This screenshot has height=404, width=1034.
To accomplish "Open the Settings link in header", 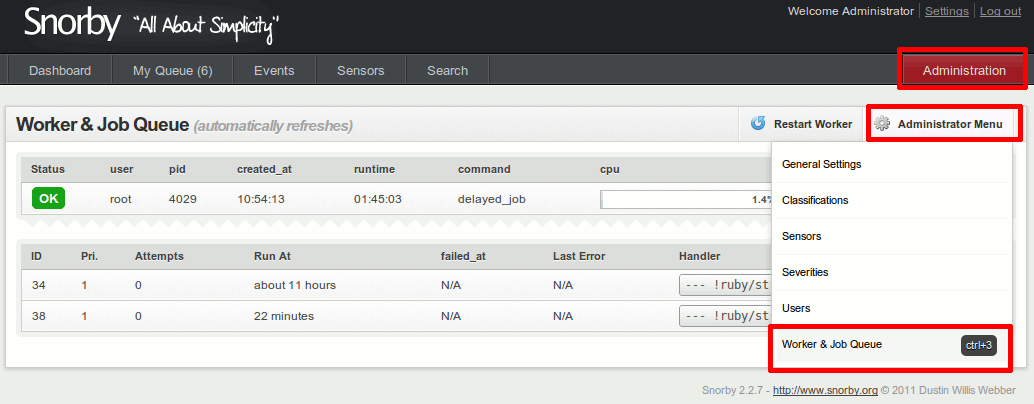I will pyautogui.click(x=946, y=11).
